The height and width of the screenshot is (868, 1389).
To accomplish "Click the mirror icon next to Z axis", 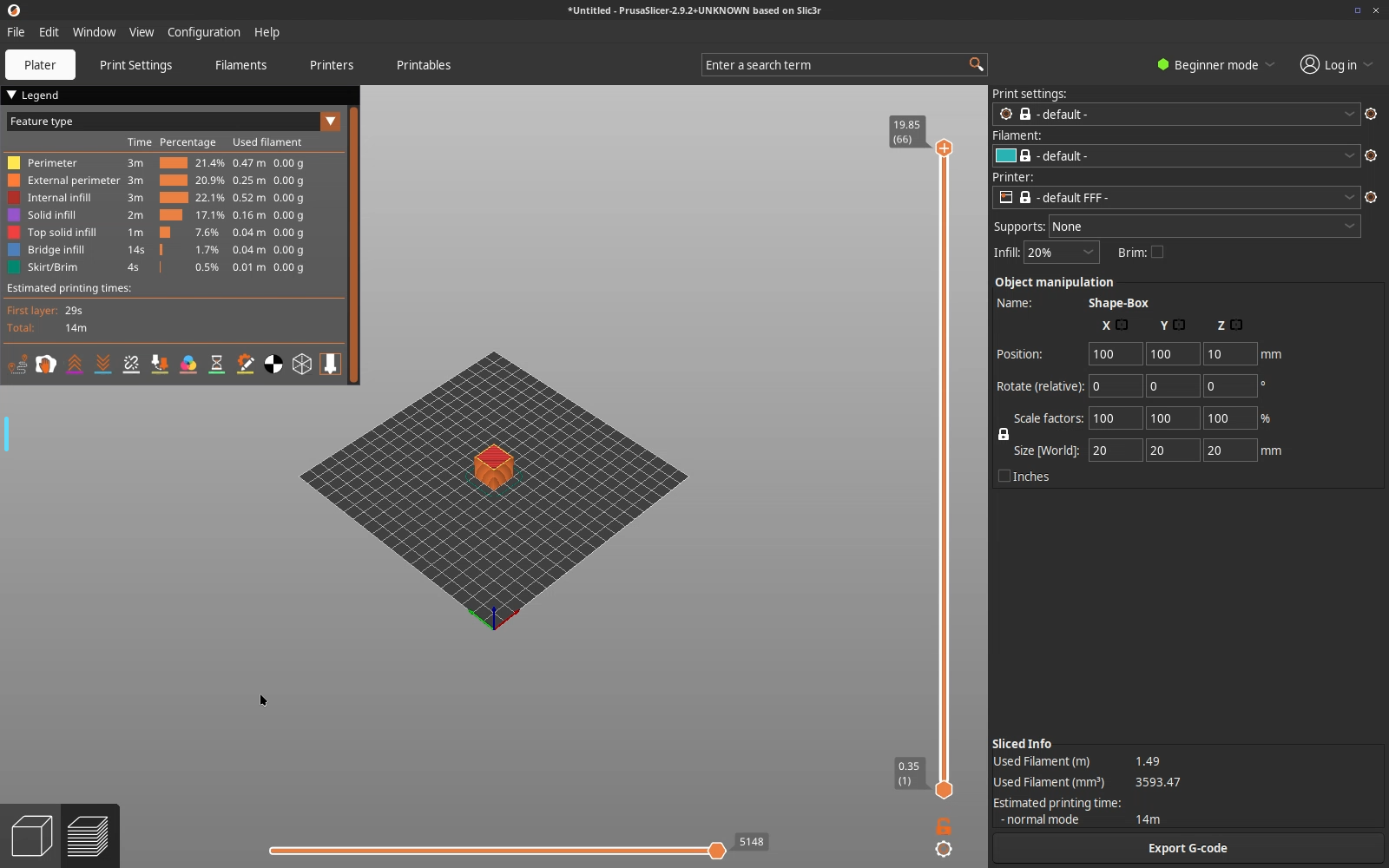I will [x=1236, y=325].
